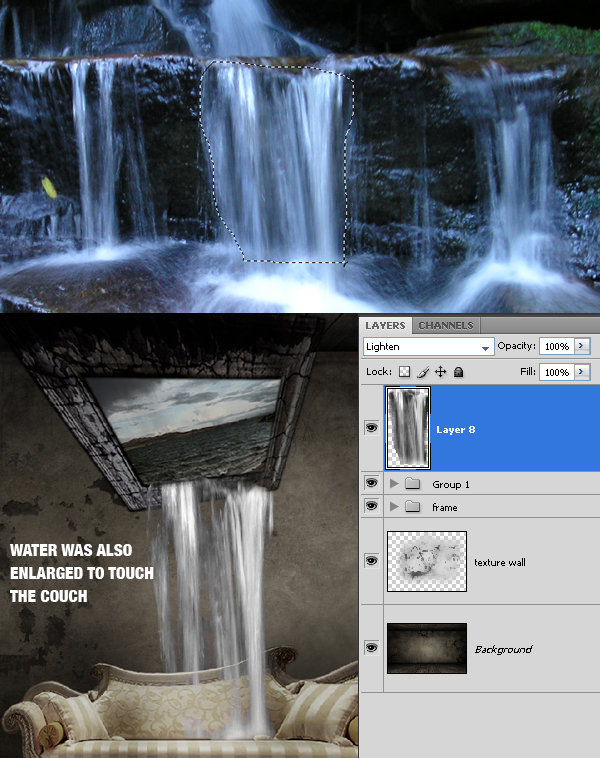This screenshot has width=600, height=758.
Task: Select the texture wall layer thumbnail
Action: pos(427,562)
